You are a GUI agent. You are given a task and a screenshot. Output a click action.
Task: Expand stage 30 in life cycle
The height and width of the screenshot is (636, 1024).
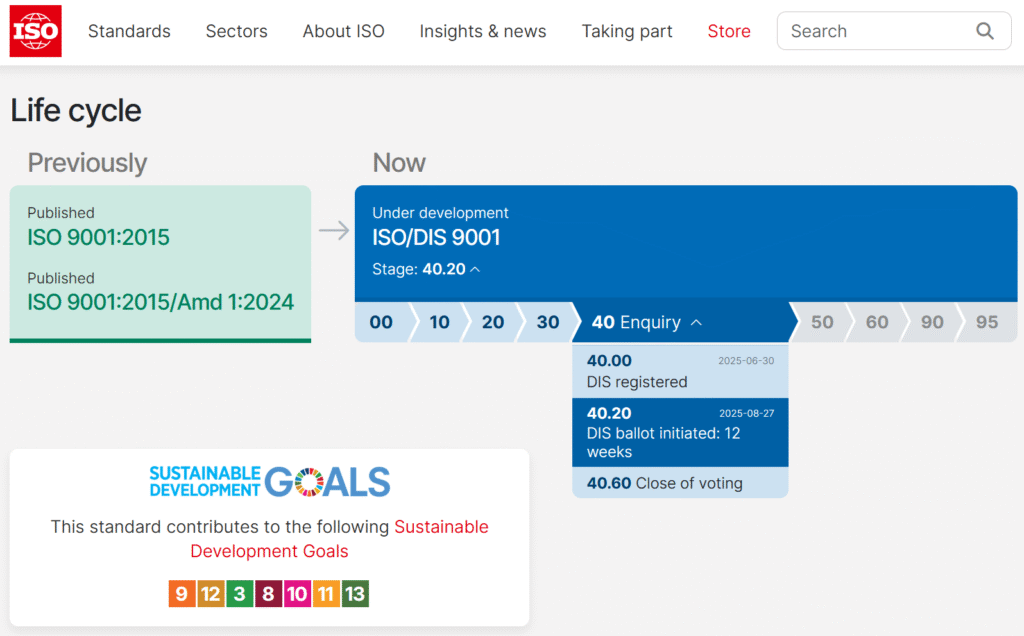click(547, 322)
